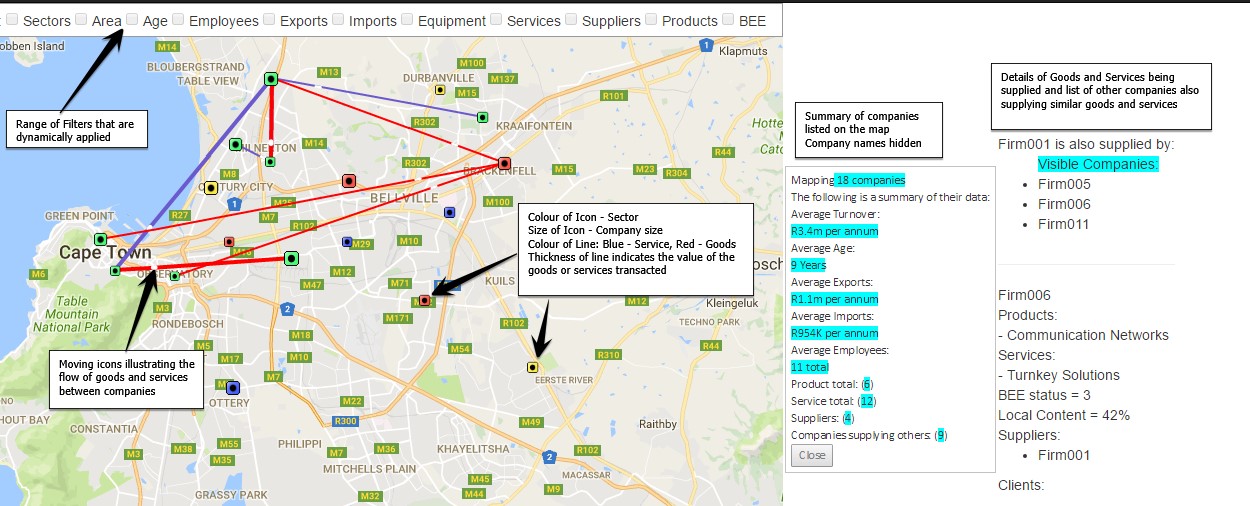Click the large red marker west of Bellville
Image resolution: width=1250 pixels, height=506 pixels.
pyautogui.click(x=349, y=181)
